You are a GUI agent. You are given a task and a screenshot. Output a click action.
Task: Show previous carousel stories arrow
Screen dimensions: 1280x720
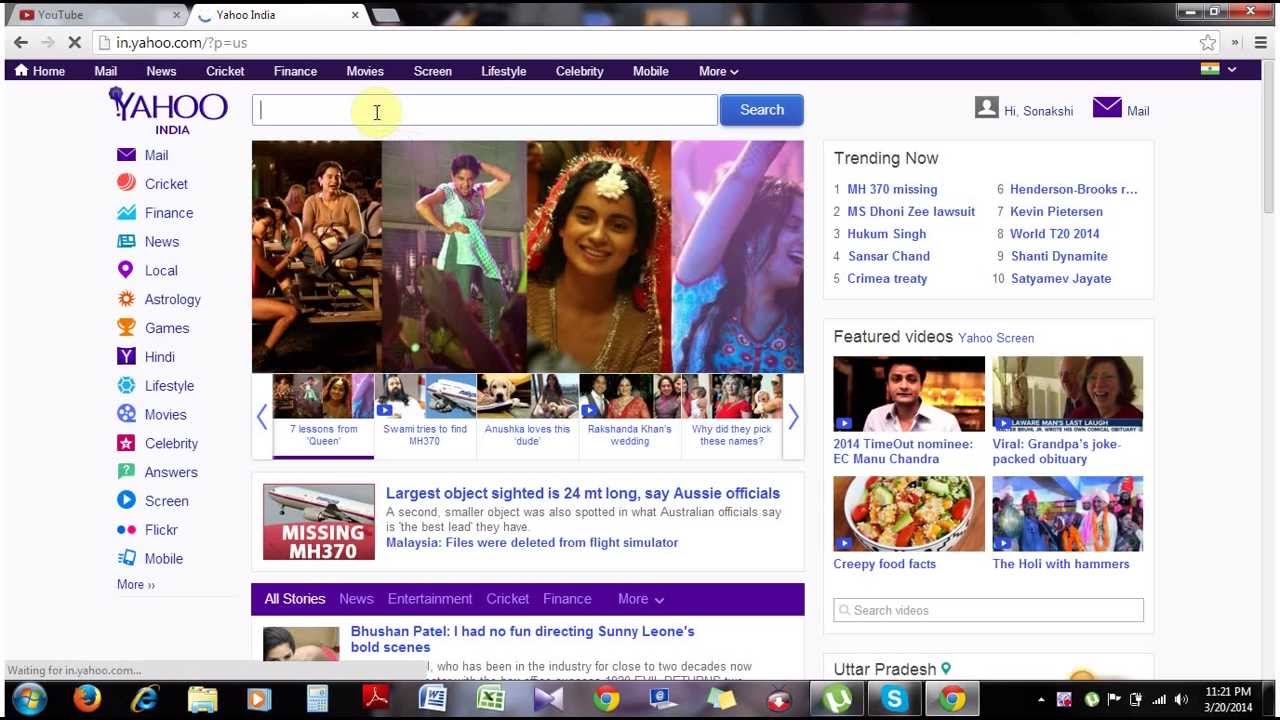(x=262, y=417)
